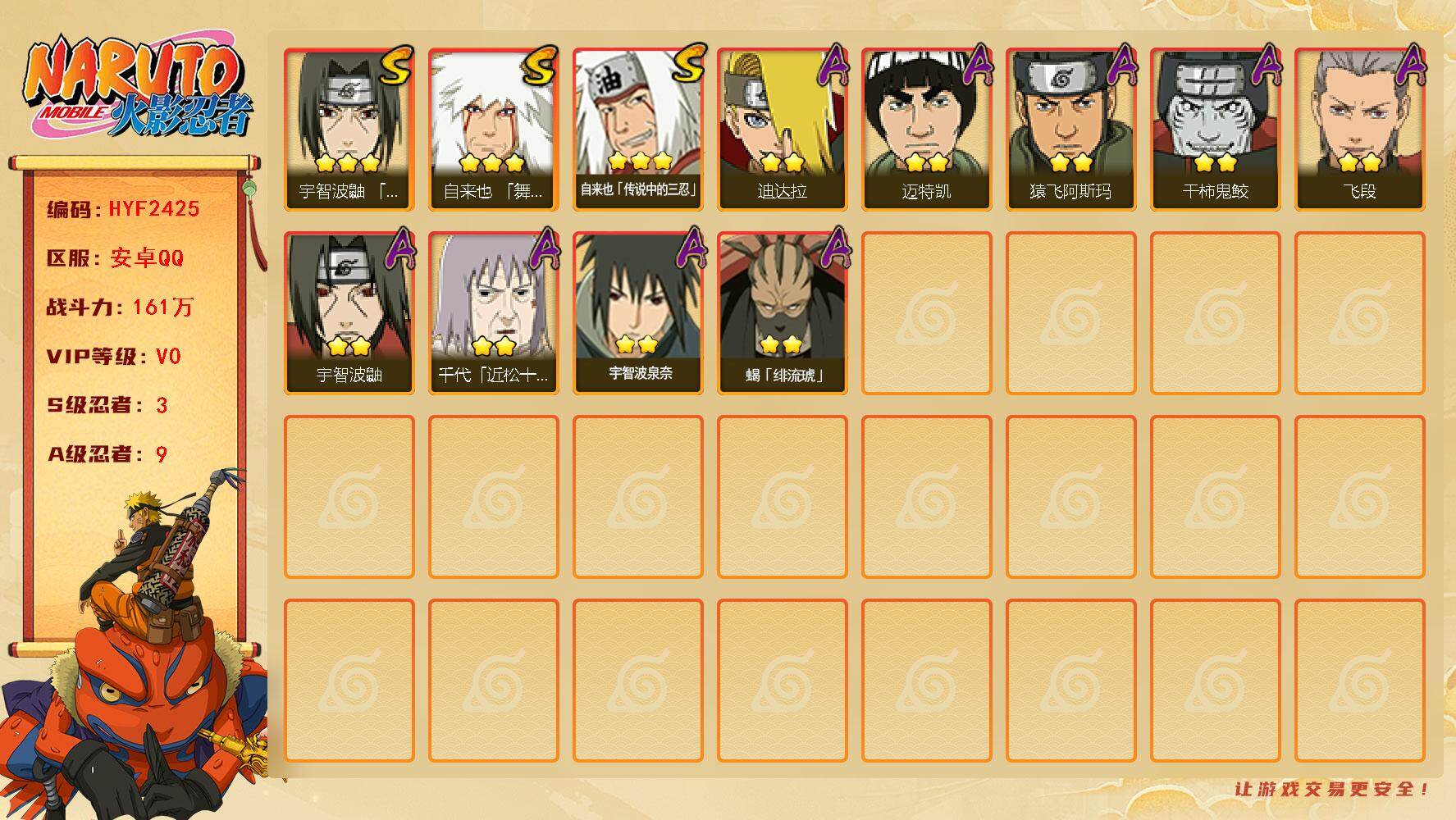This screenshot has width=1456, height=820.
Task: Select the 迪达拉 ninja card
Action: tap(782, 130)
